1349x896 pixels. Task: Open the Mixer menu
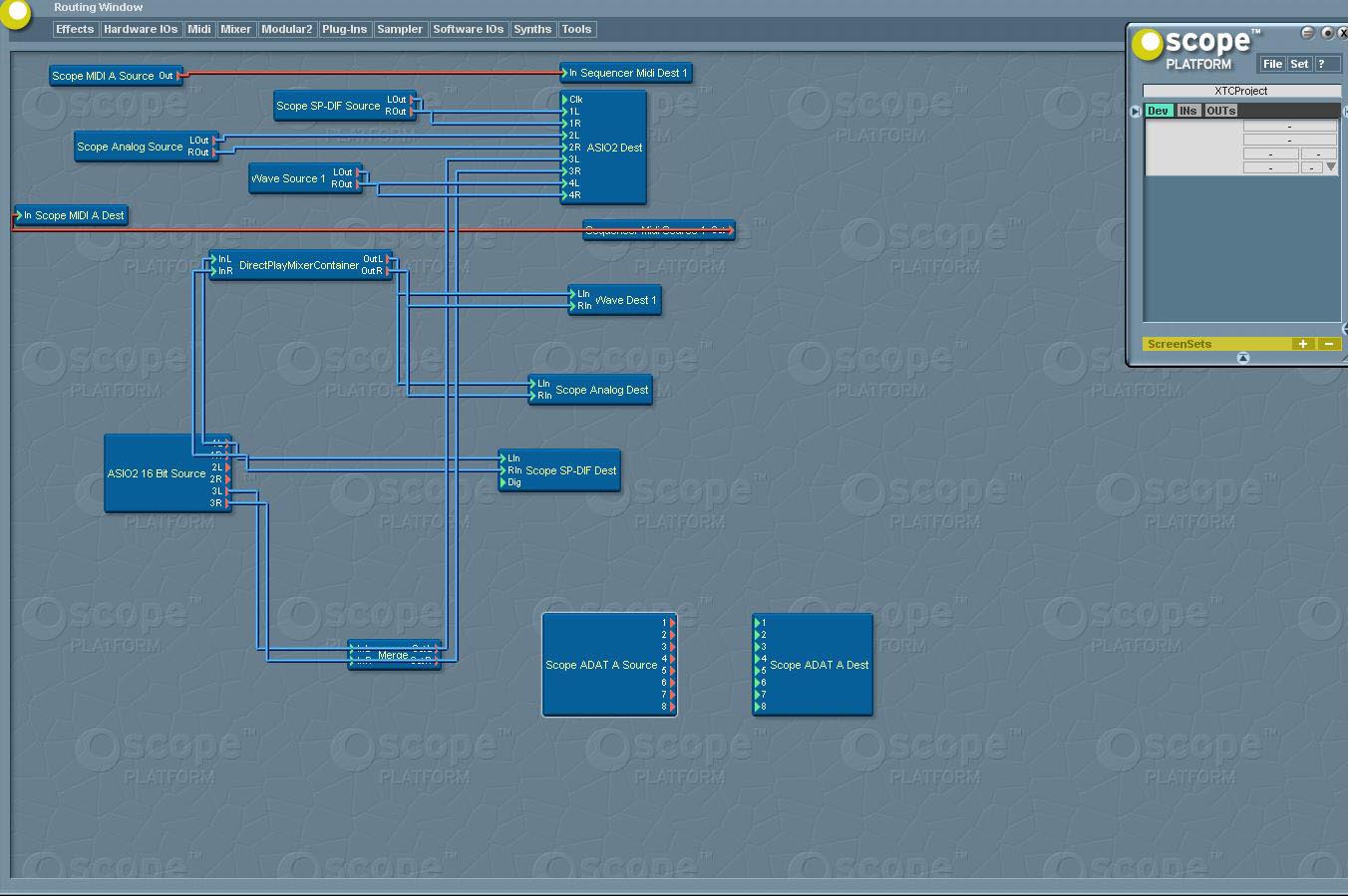point(235,29)
